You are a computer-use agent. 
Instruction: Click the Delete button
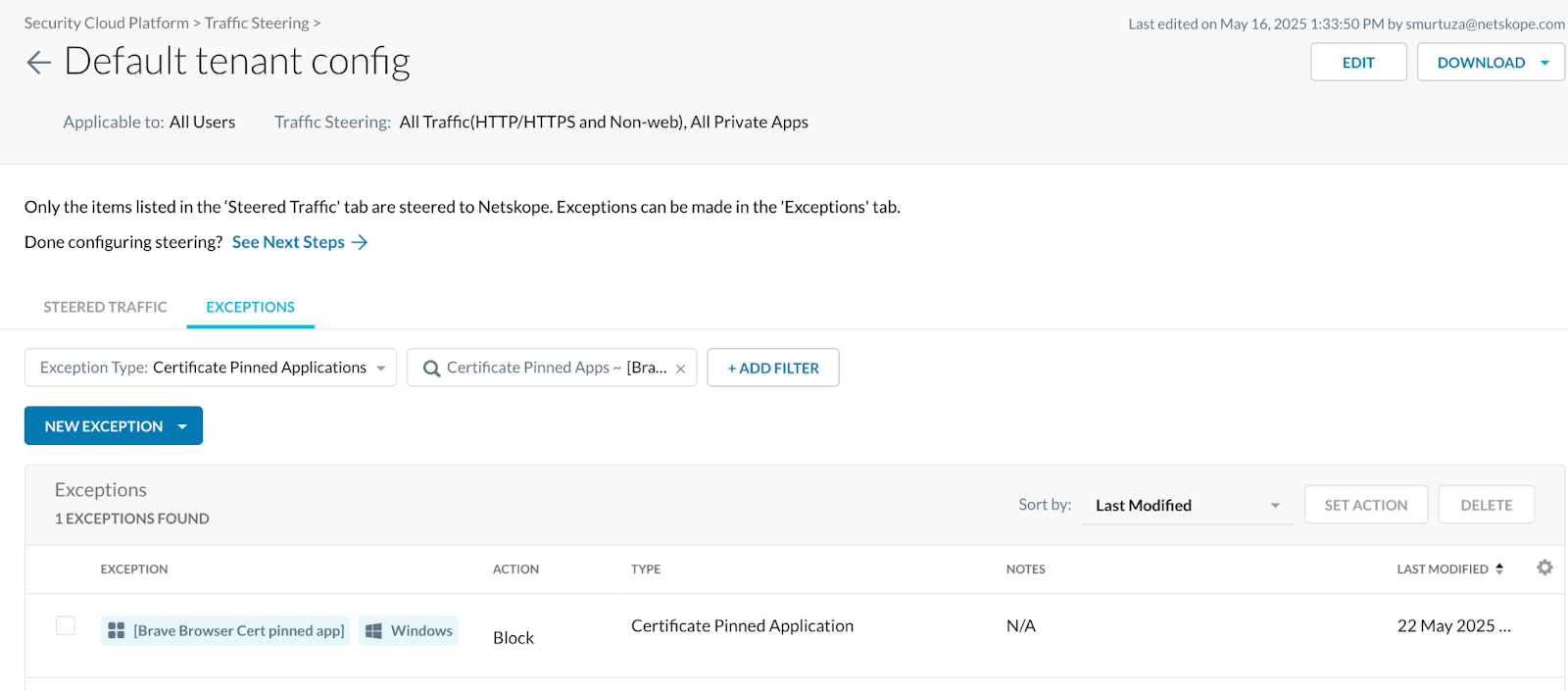(1487, 505)
